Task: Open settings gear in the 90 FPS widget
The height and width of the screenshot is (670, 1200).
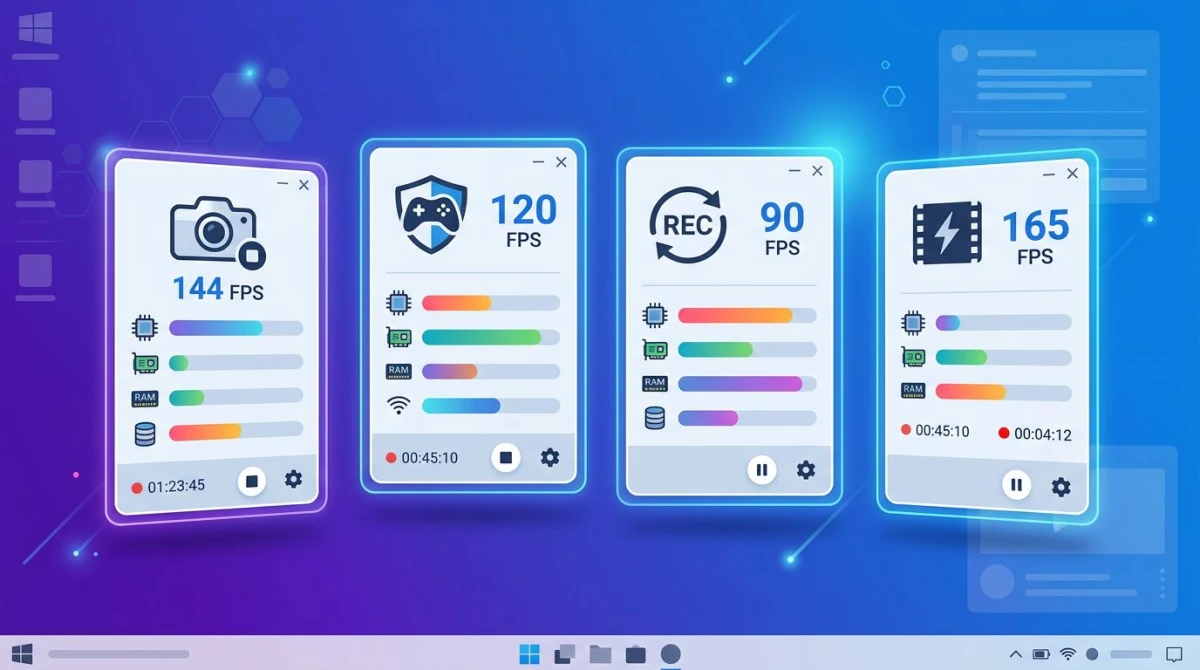Action: 806,469
